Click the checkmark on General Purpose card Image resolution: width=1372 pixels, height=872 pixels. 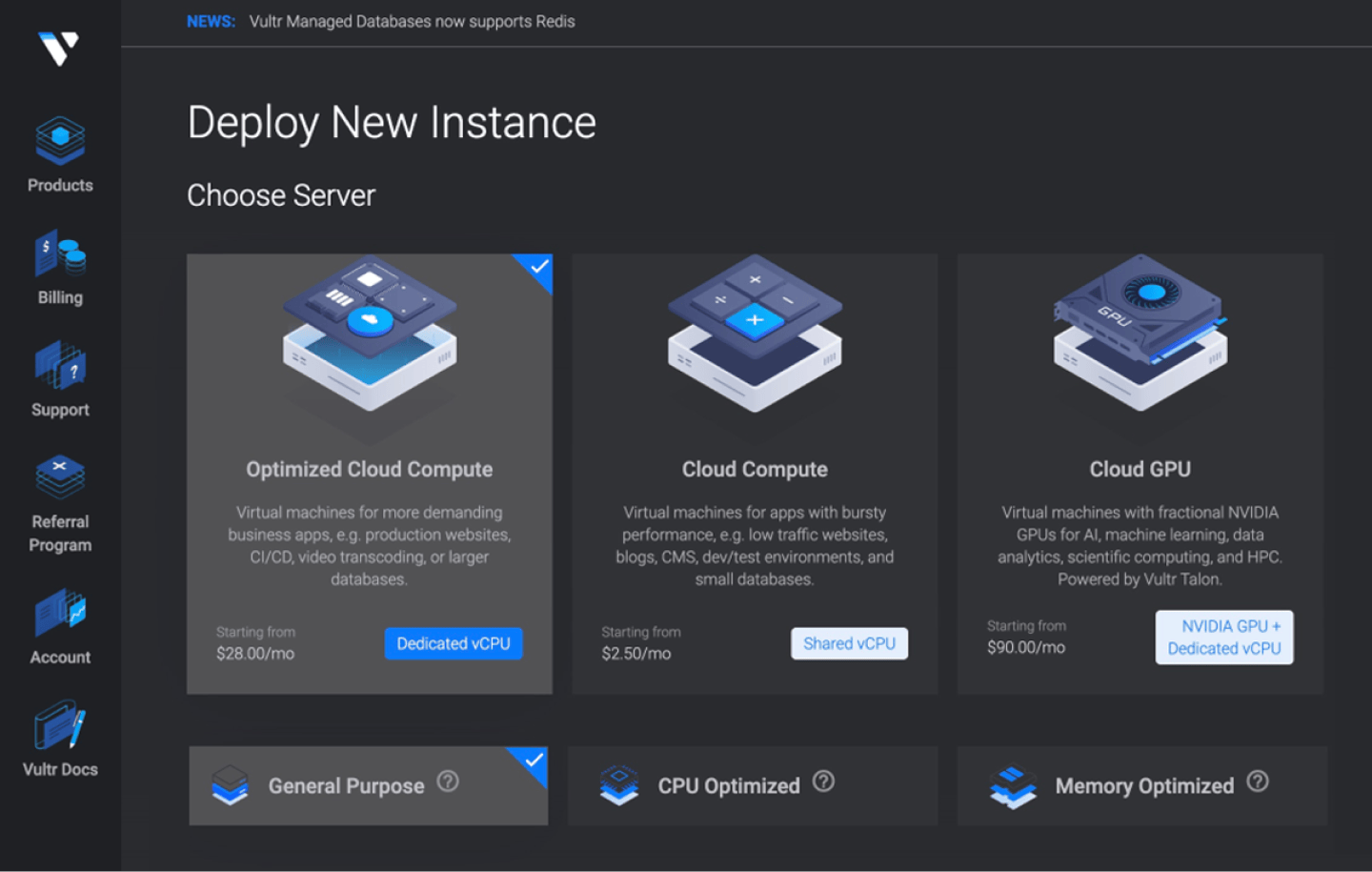(534, 760)
